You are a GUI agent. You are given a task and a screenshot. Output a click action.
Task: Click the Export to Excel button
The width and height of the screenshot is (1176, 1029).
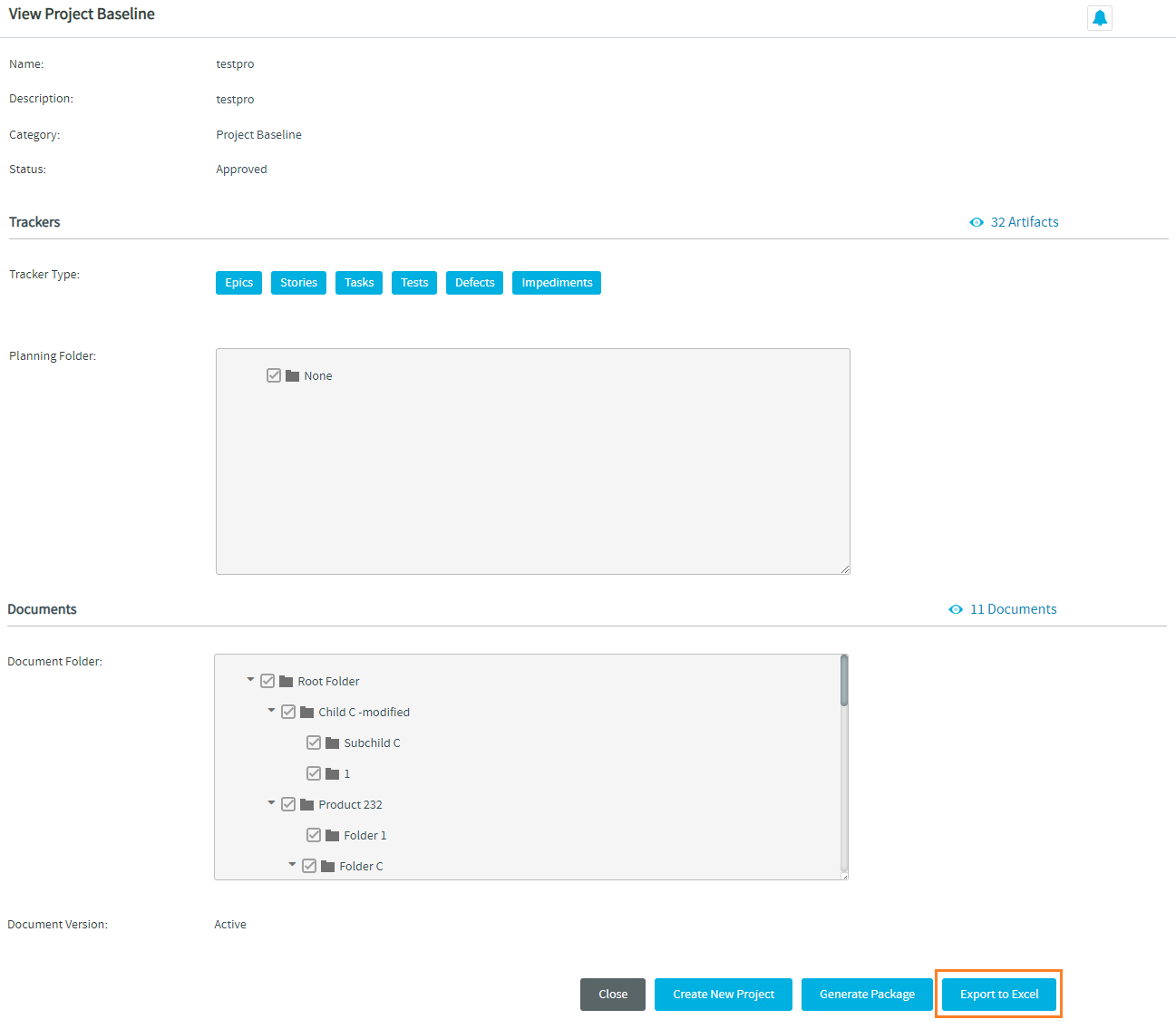coord(999,995)
